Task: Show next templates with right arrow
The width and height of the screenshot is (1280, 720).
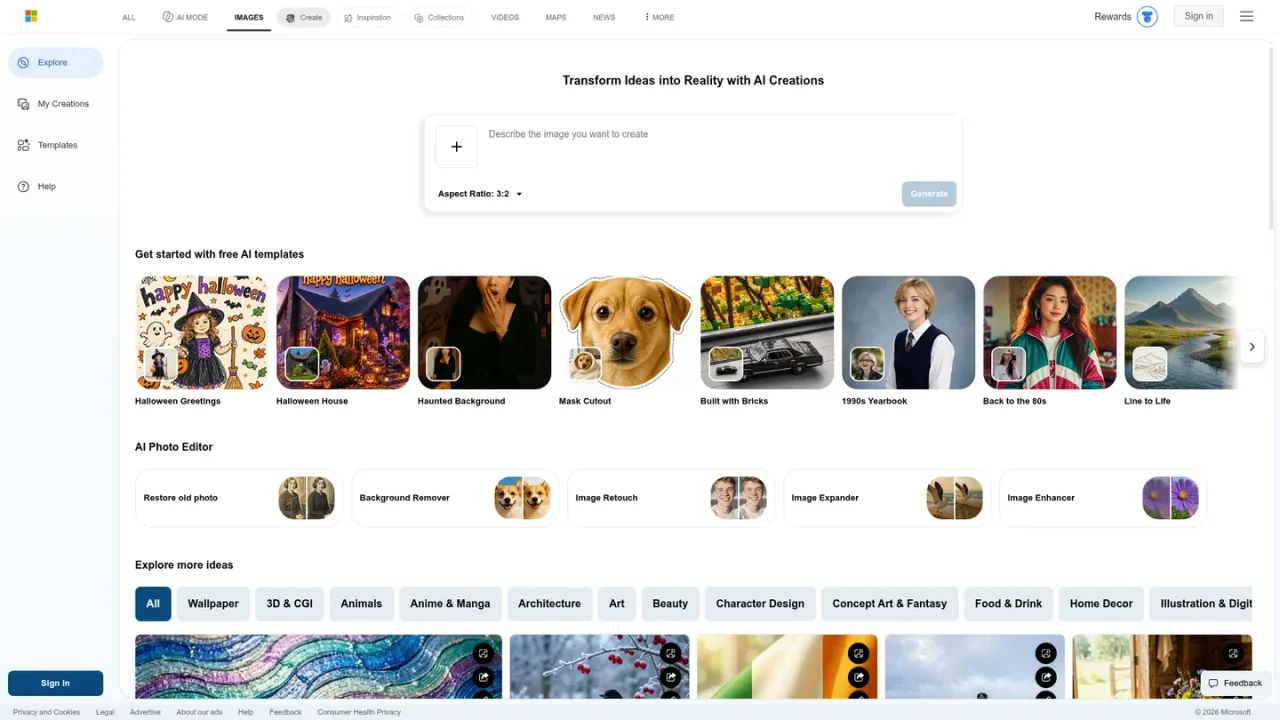Action: (x=1252, y=347)
